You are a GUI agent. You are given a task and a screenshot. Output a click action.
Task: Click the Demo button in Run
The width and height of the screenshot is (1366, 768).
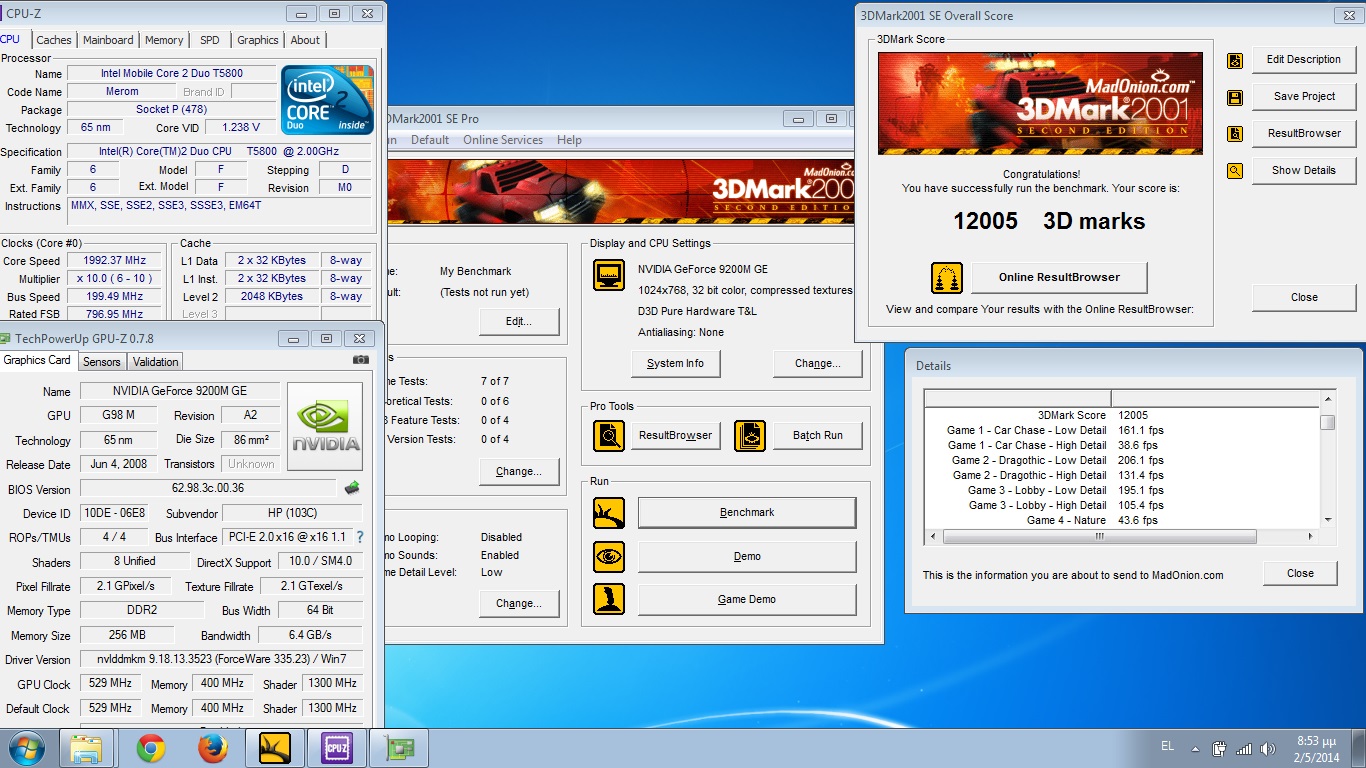pyautogui.click(x=747, y=556)
